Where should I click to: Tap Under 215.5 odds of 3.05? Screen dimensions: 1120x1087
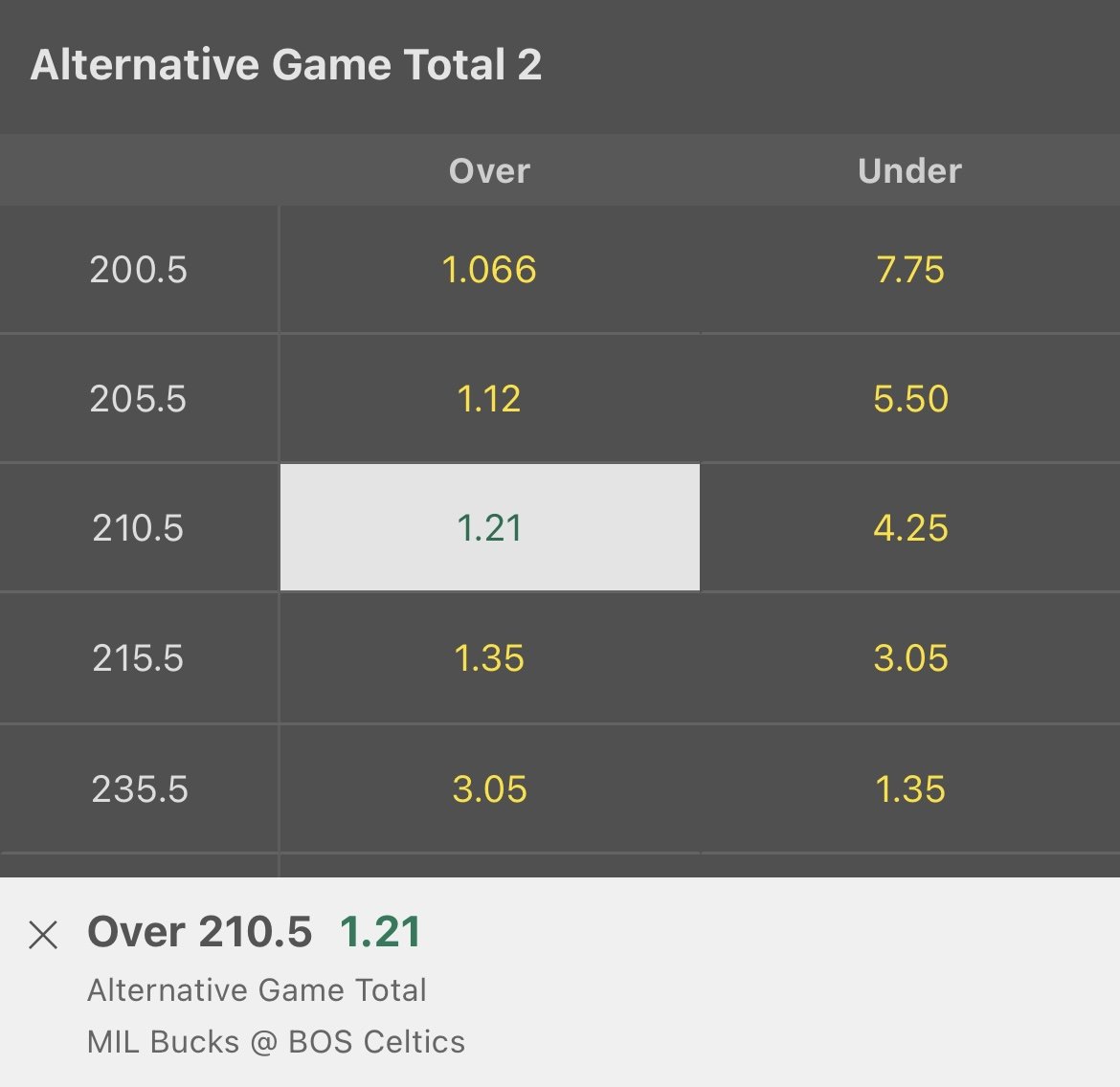(909, 658)
